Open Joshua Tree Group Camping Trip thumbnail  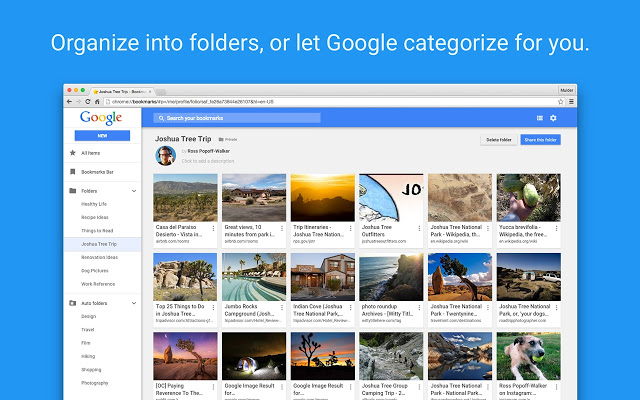(x=391, y=356)
